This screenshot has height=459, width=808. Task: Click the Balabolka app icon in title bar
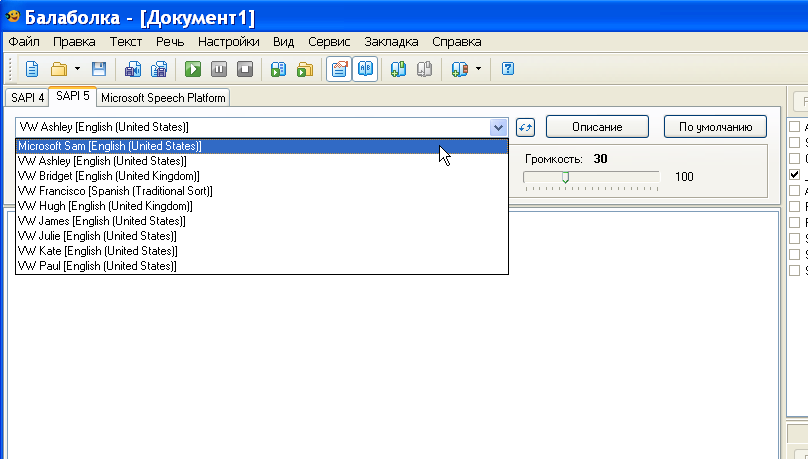[x=12, y=17]
